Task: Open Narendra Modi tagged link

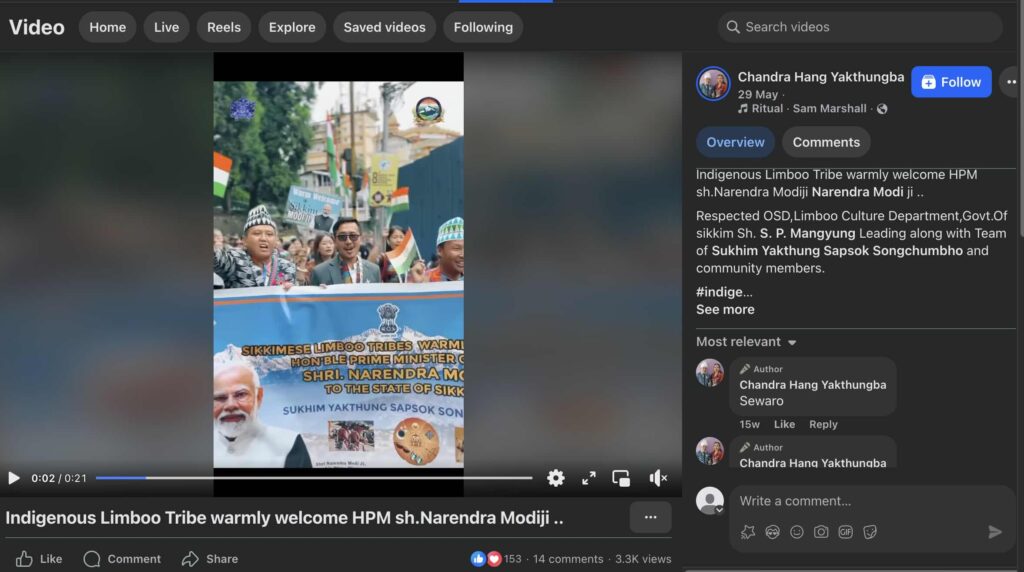Action: tap(857, 192)
